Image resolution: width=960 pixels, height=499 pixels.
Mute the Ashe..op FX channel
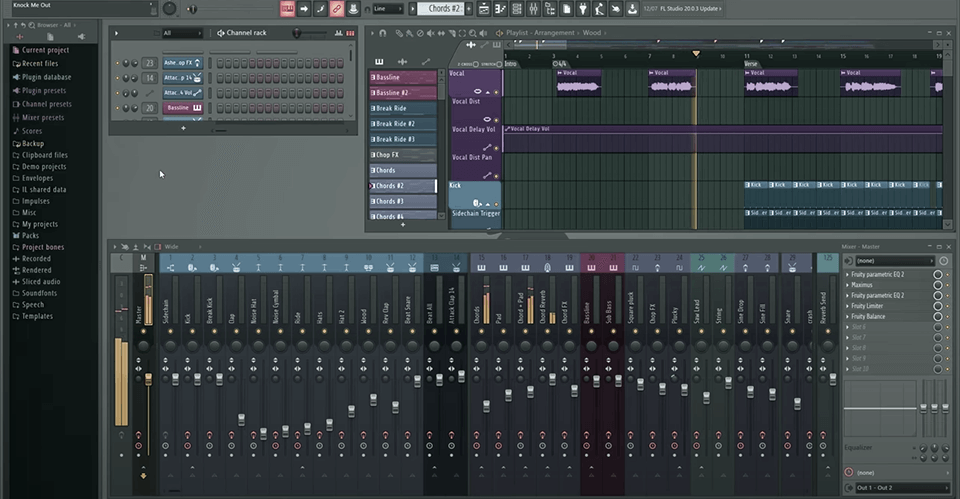click(118, 63)
